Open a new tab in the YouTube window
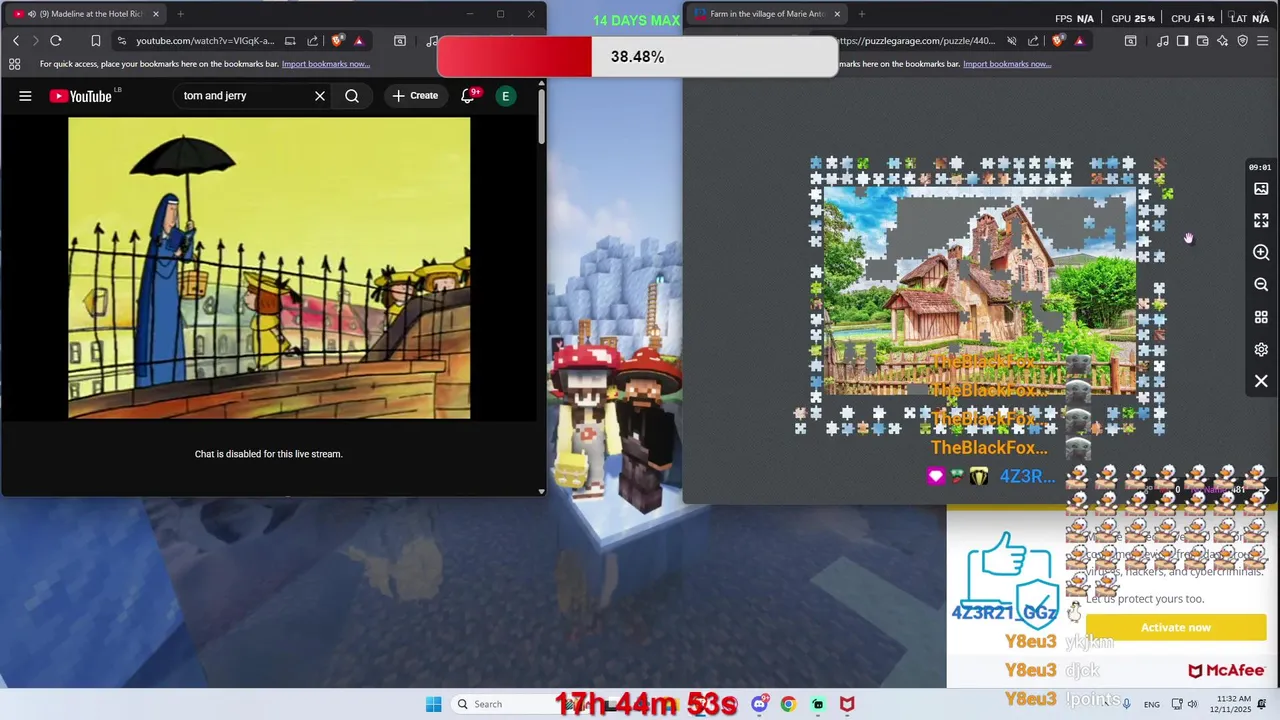The width and height of the screenshot is (1280, 720). (180, 14)
